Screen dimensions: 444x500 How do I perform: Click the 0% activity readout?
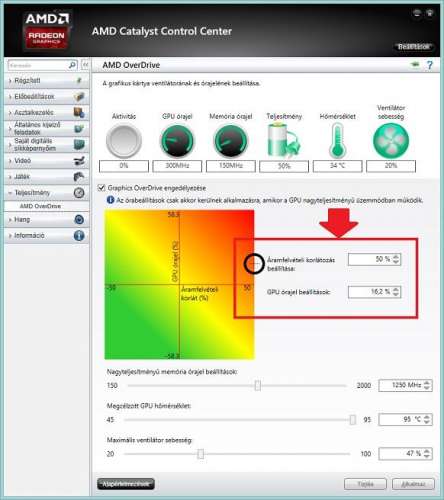tap(124, 166)
